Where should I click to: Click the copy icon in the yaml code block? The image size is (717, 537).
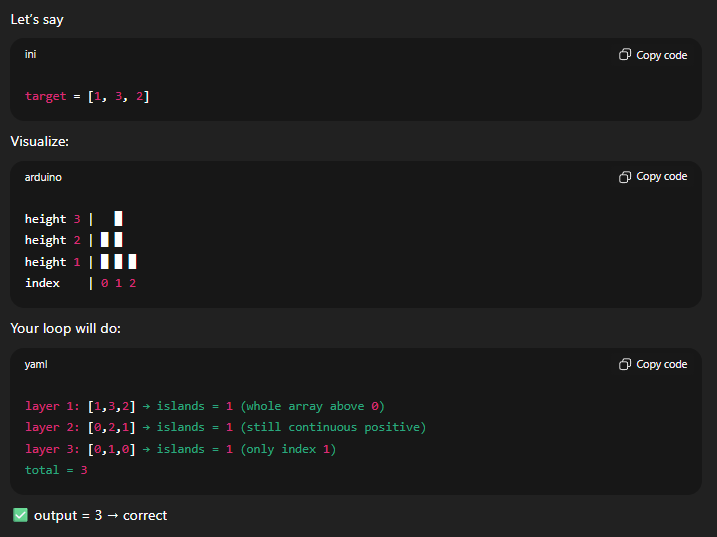[x=625, y=364]
